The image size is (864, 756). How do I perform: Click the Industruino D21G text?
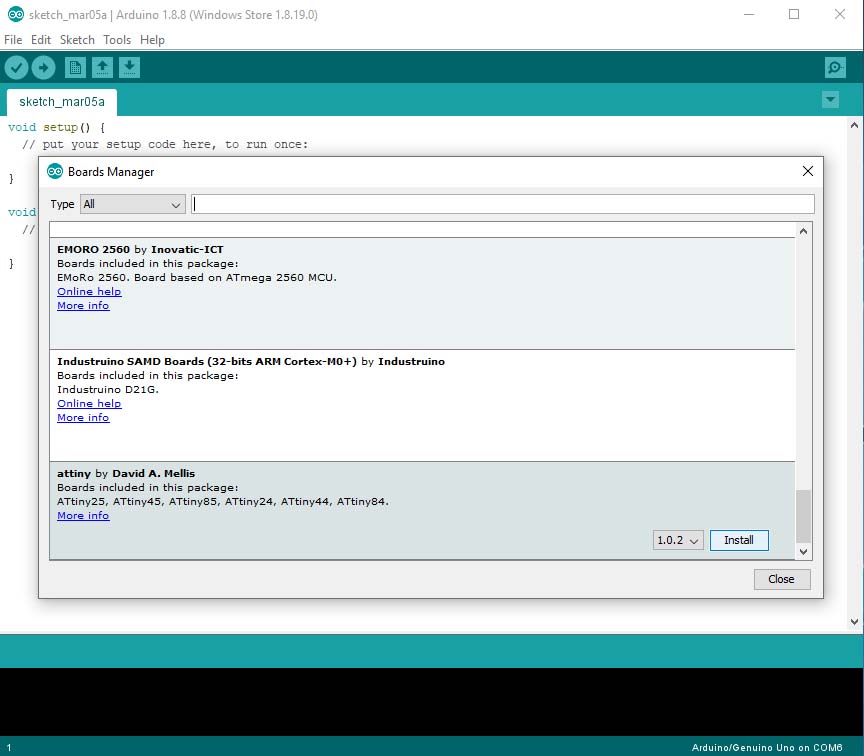click(x=108, y=390)
